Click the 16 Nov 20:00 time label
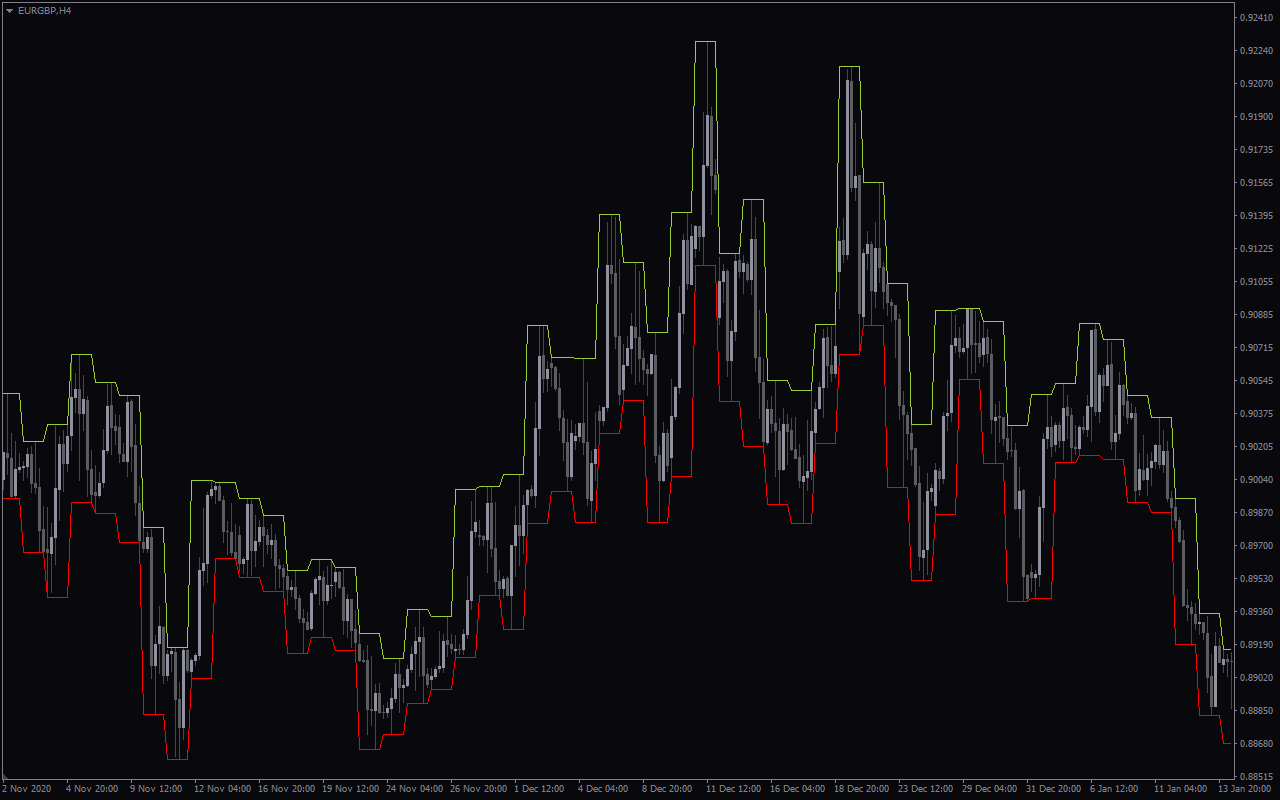 [287, 788]
